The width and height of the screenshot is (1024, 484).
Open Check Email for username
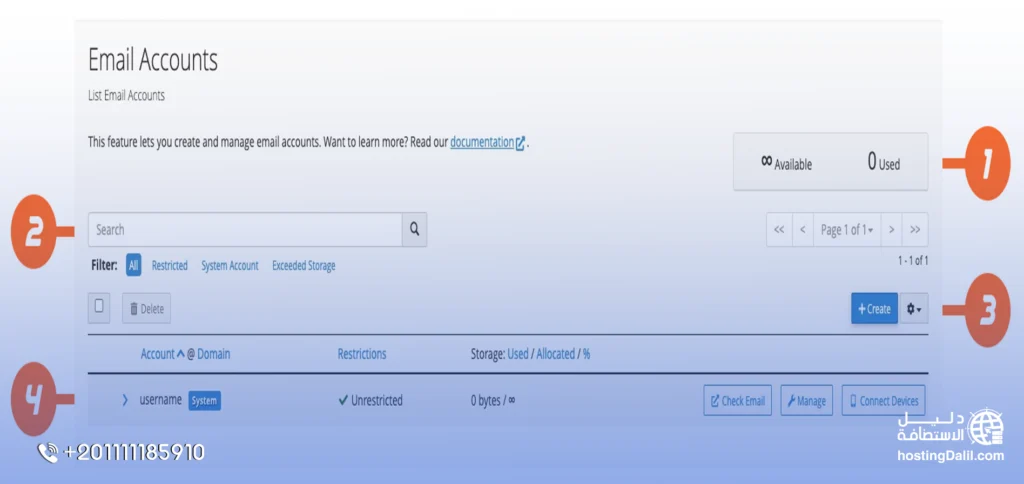pos(737,400)
